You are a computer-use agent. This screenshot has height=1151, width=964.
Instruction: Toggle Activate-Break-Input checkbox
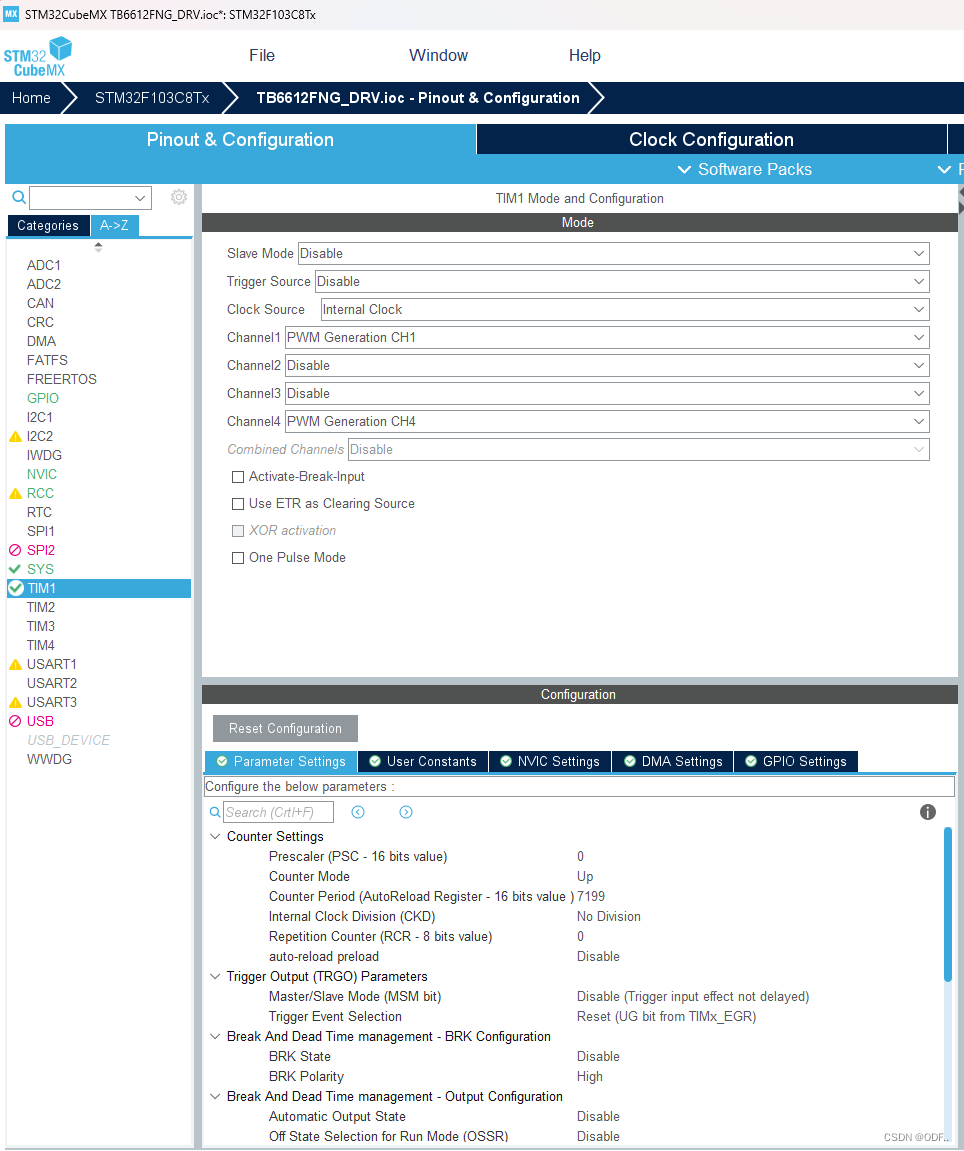point(238,477)
